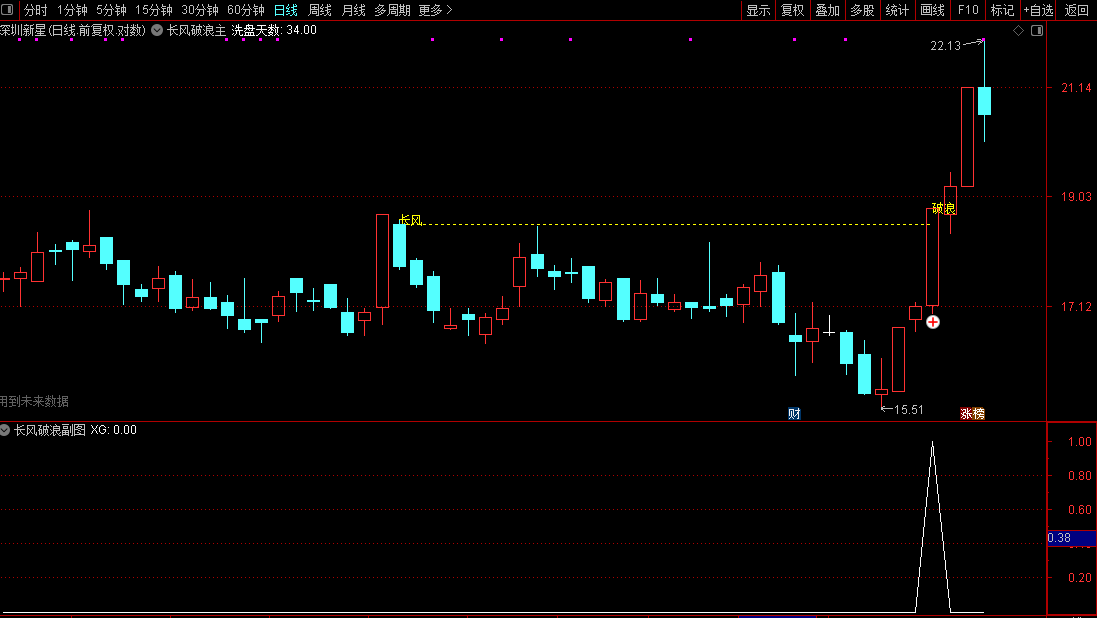Click the 17.12 price axis label
The width and height of the screenshot is (1097, 618).
pos(1076,307)
